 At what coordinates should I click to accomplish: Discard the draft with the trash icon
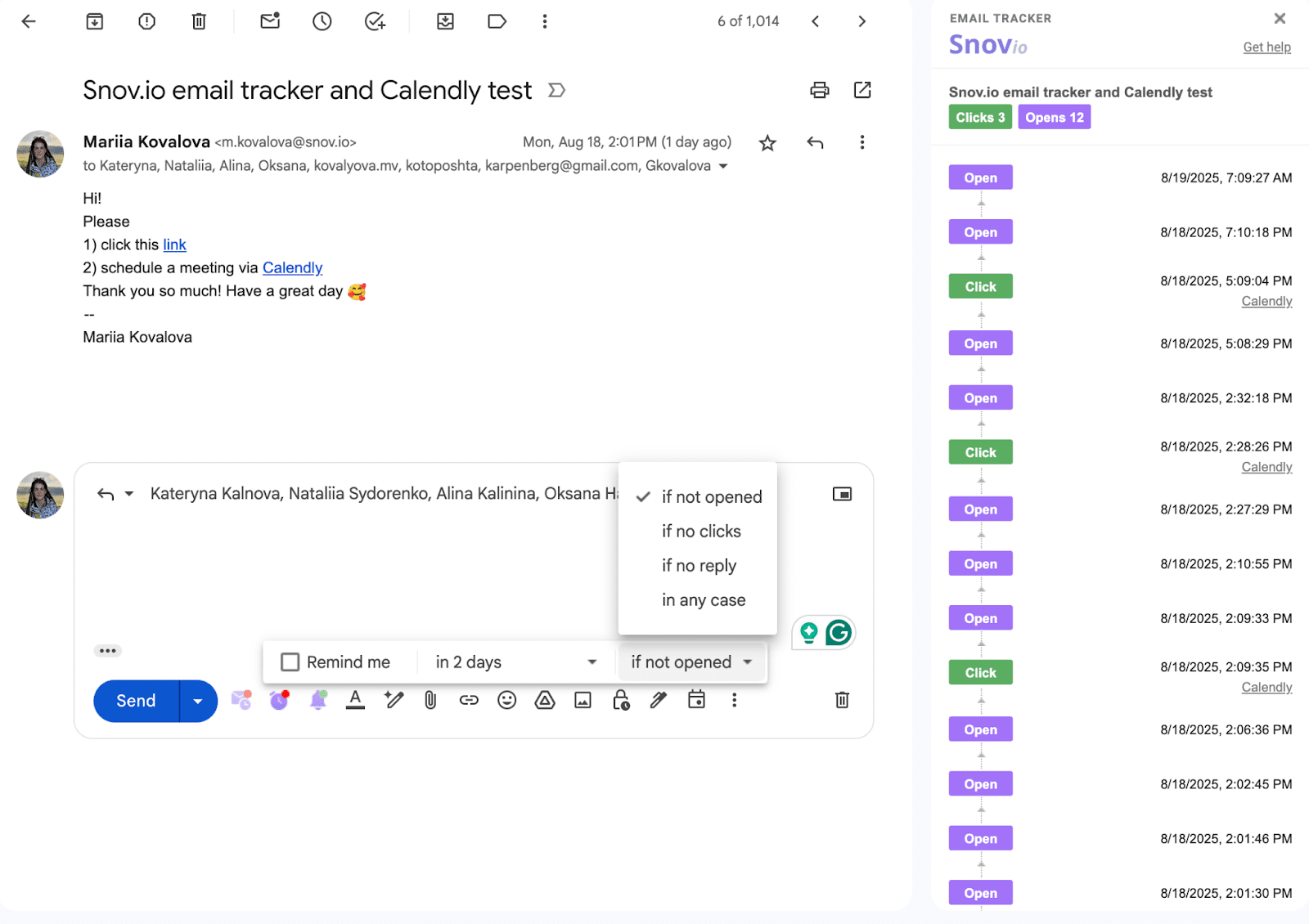click(x=842, y=700)
